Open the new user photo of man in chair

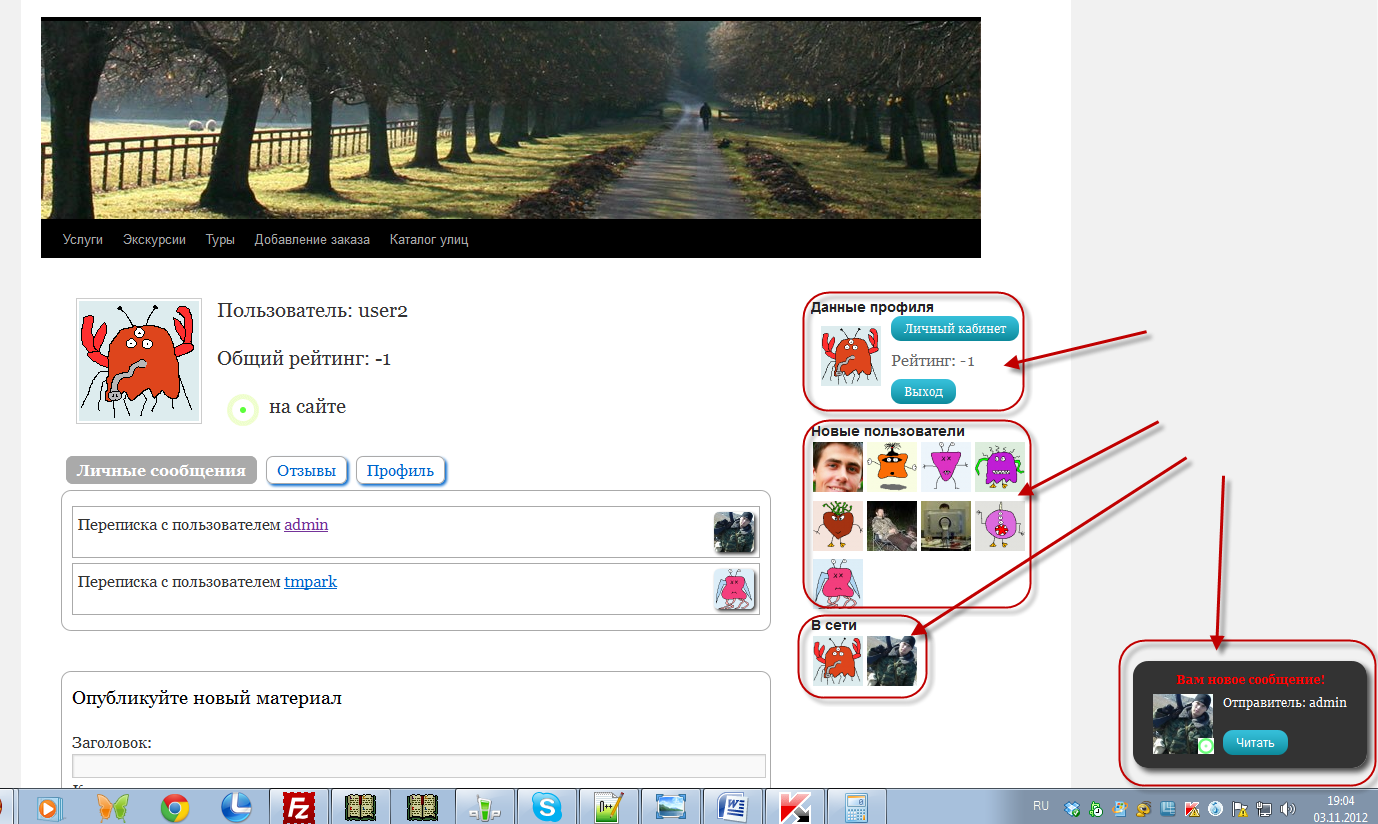tap(891, 526)
